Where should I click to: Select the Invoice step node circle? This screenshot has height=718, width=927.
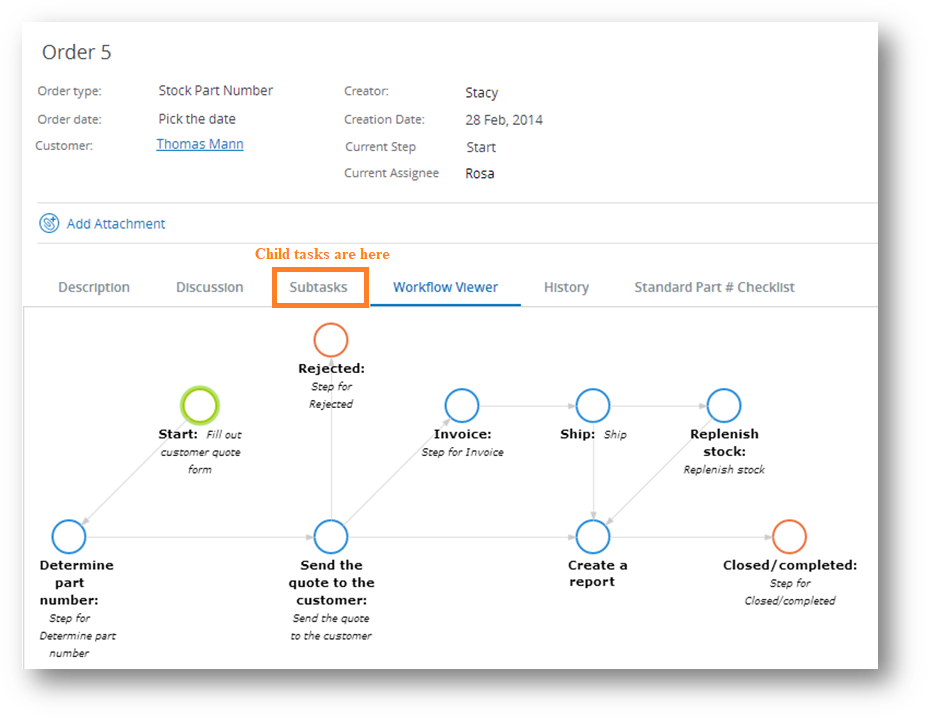[x=462, y=406]
